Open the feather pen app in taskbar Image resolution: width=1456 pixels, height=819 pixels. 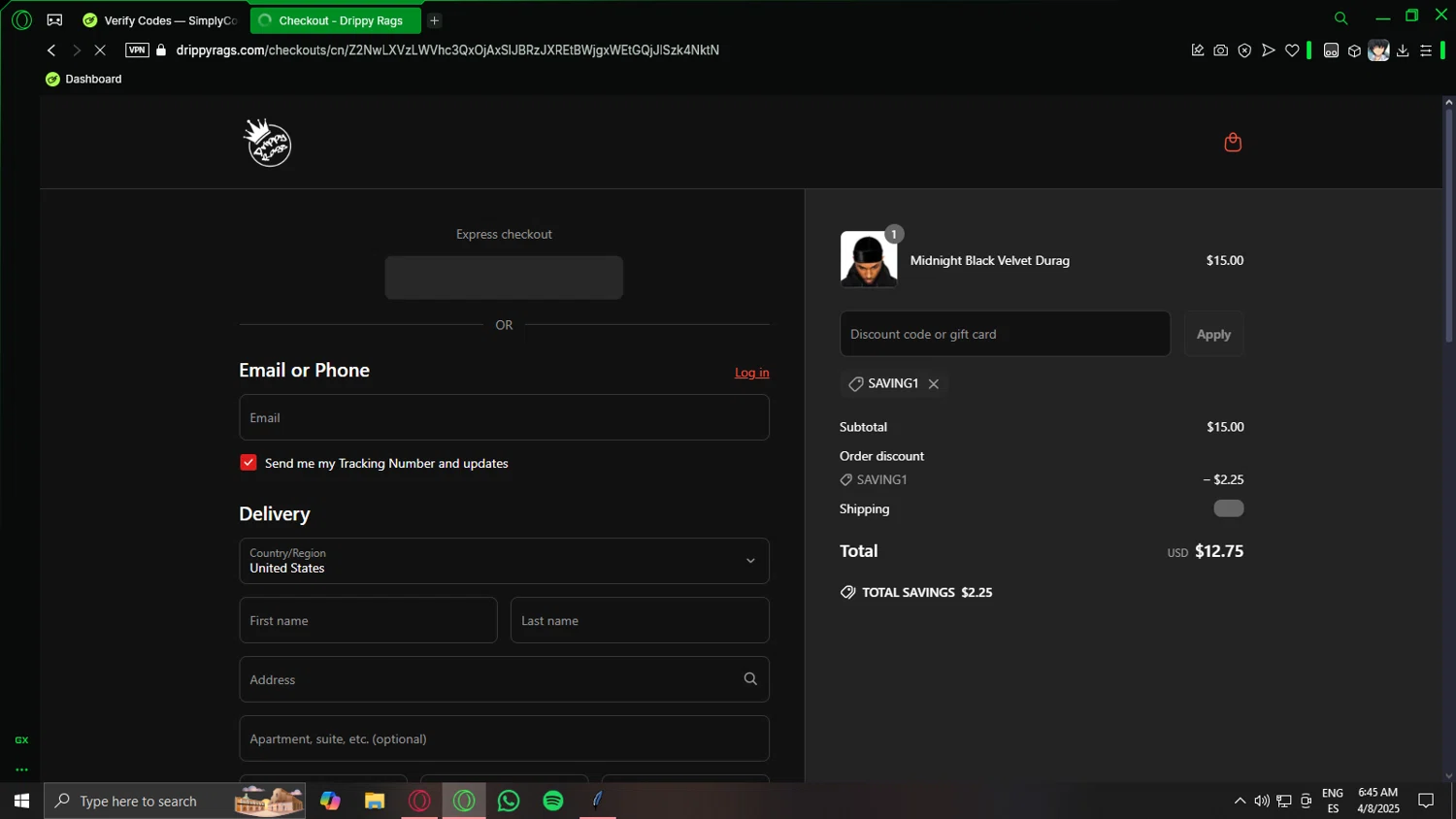coord(598,801)
